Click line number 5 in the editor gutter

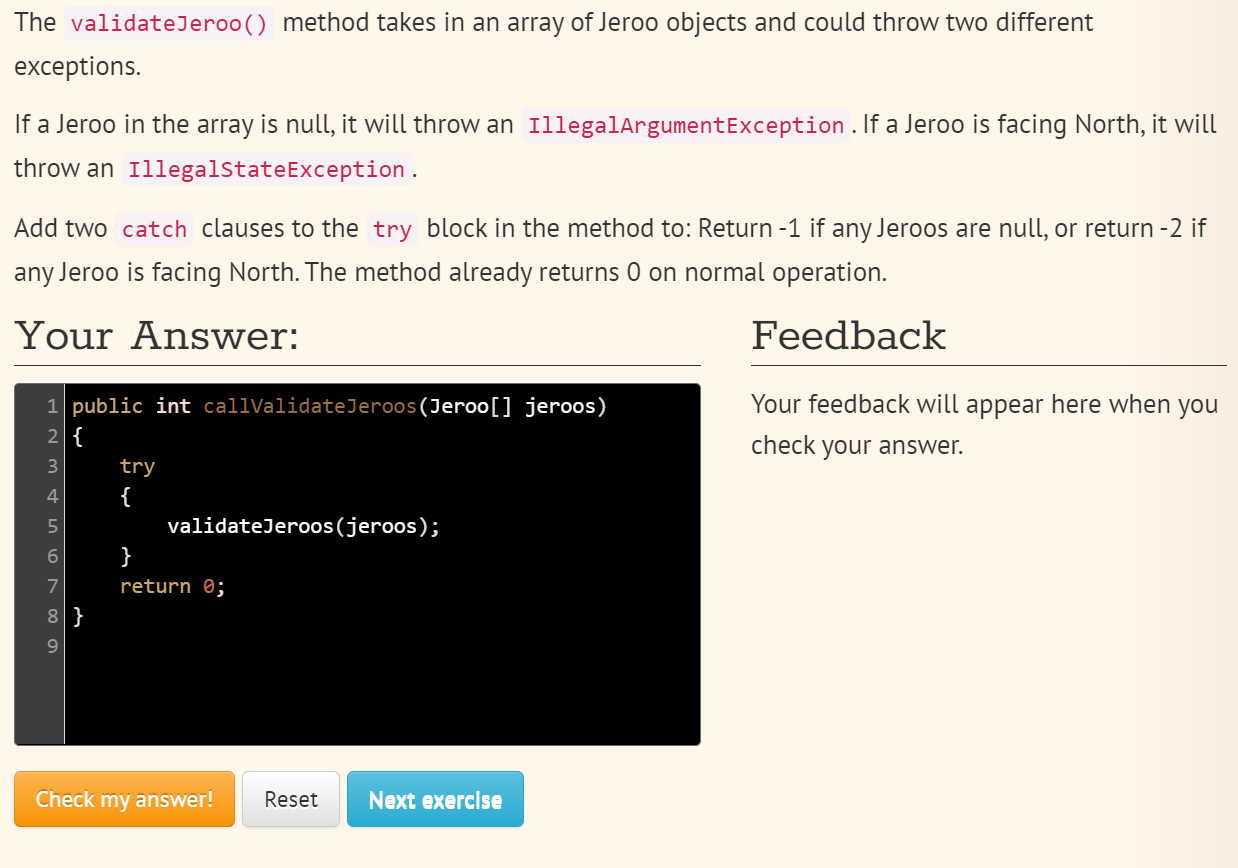click(52, 525)
